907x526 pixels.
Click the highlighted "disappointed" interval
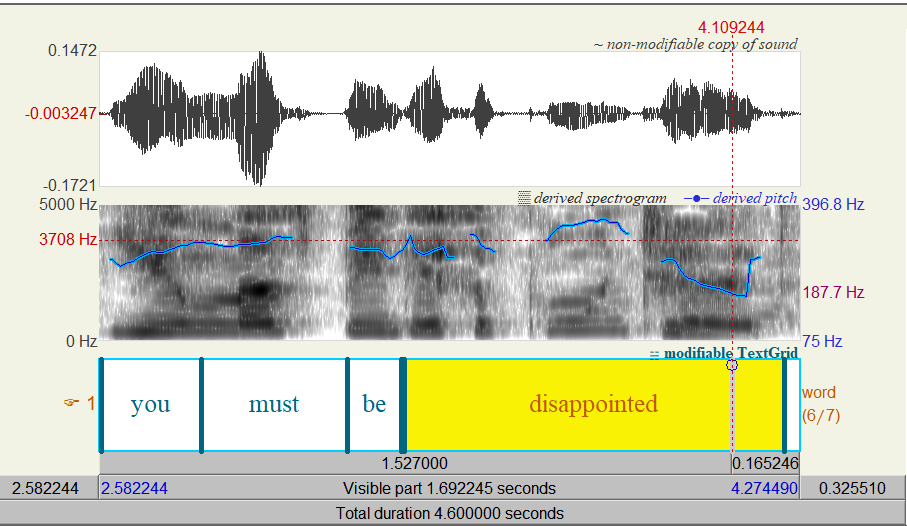(593, 404)
